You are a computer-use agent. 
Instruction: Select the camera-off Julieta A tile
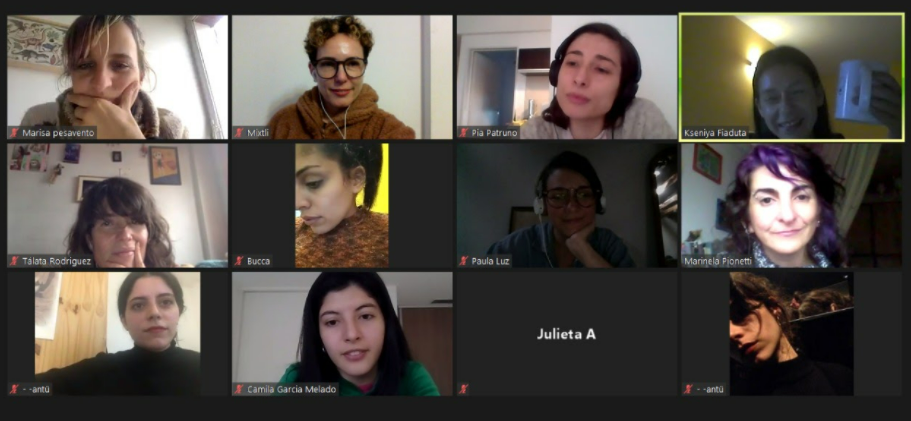(x=566, y=334)
